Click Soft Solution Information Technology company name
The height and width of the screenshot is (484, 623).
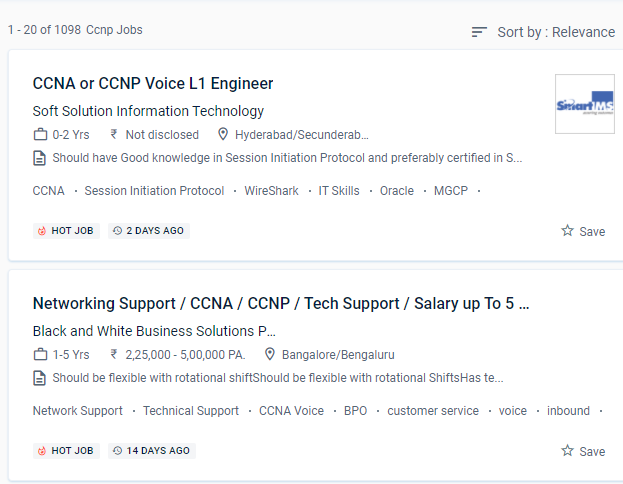(x=148, y=111)
